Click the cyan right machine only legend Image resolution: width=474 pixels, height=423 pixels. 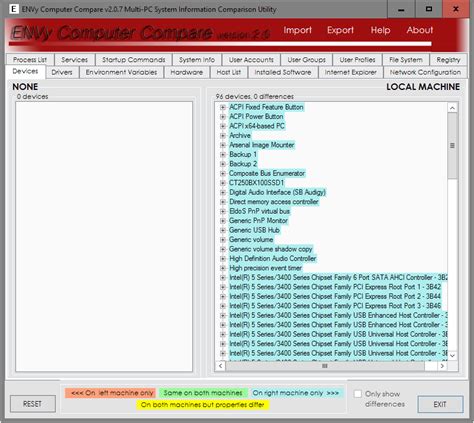(296, 393)
